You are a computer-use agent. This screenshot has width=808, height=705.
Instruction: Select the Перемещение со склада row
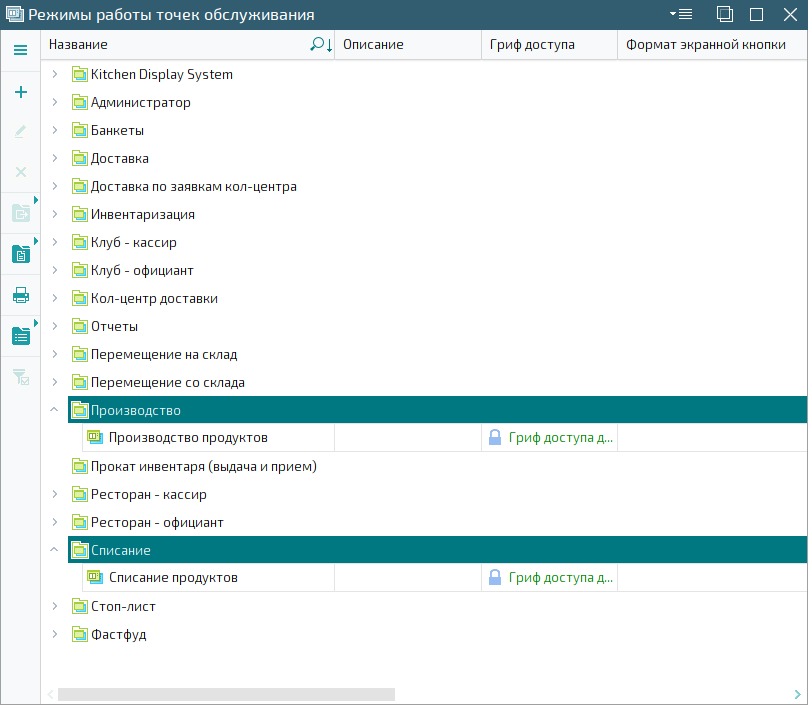click(x=437, y=382)
